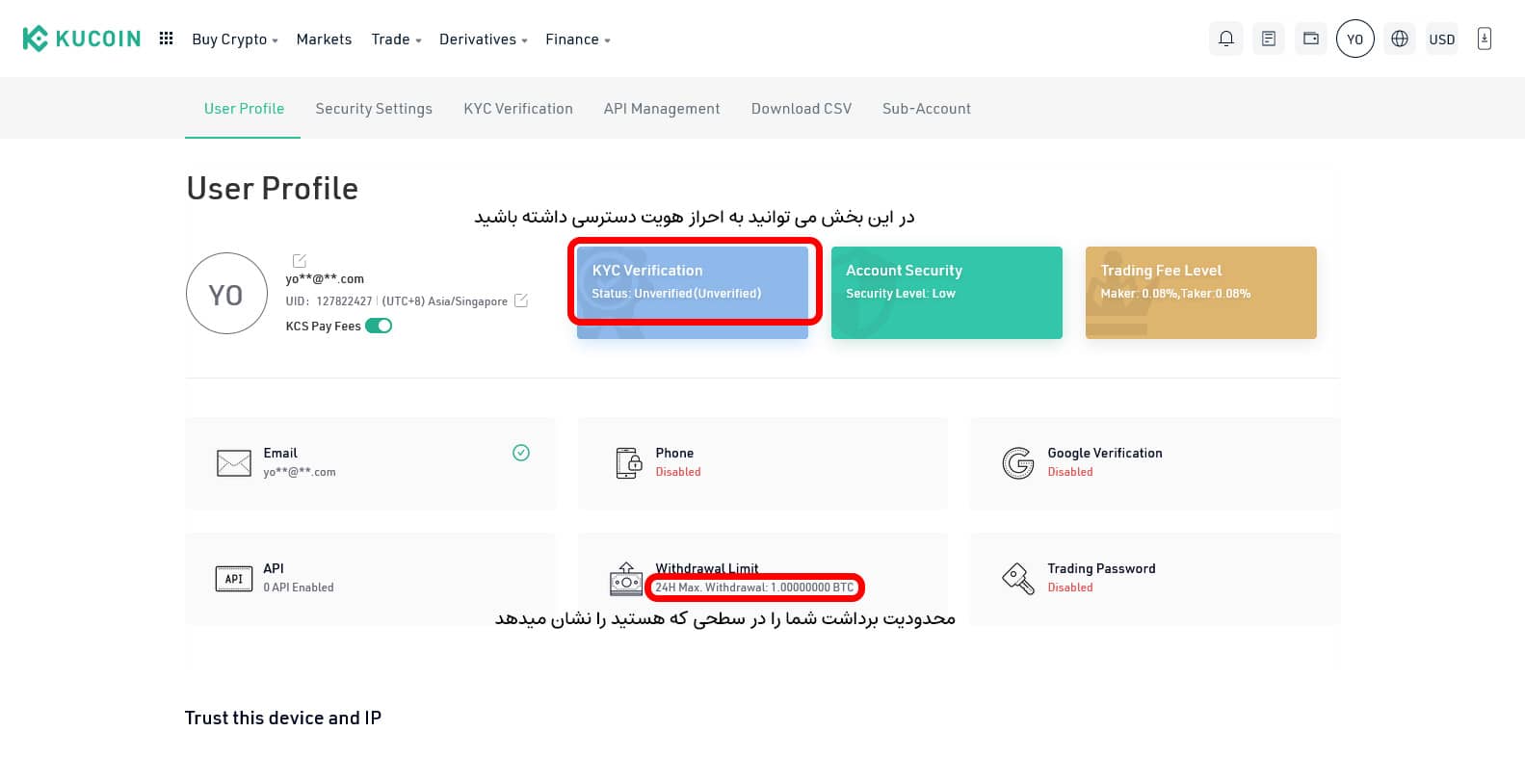This screenshot has height=784, width=1525.
Task: Open the Markets menu item
Action: click(324, 39)
